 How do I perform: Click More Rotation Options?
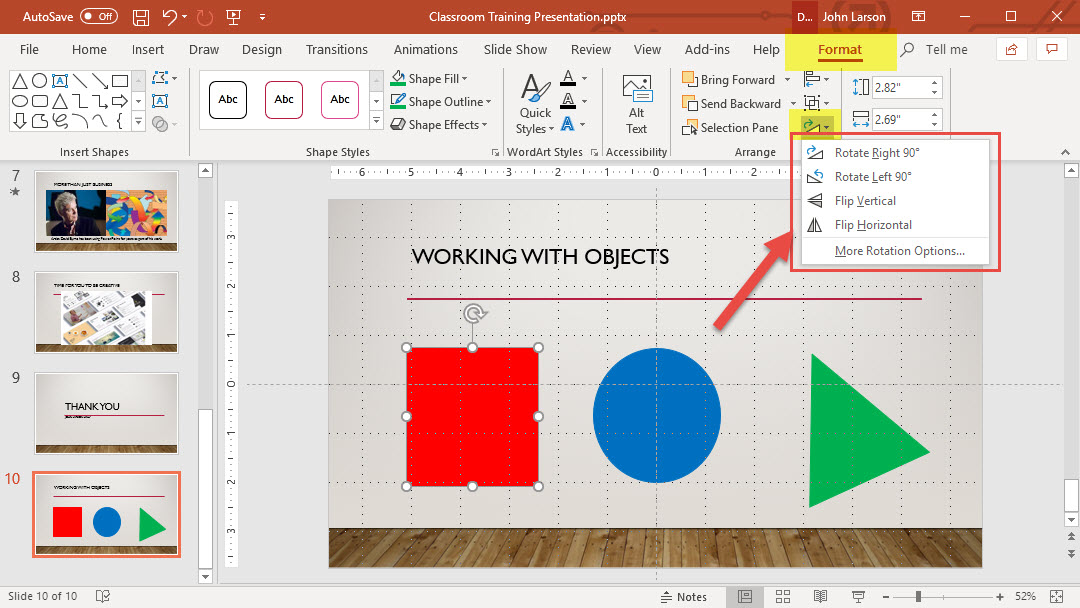click(x=899, y=251)
